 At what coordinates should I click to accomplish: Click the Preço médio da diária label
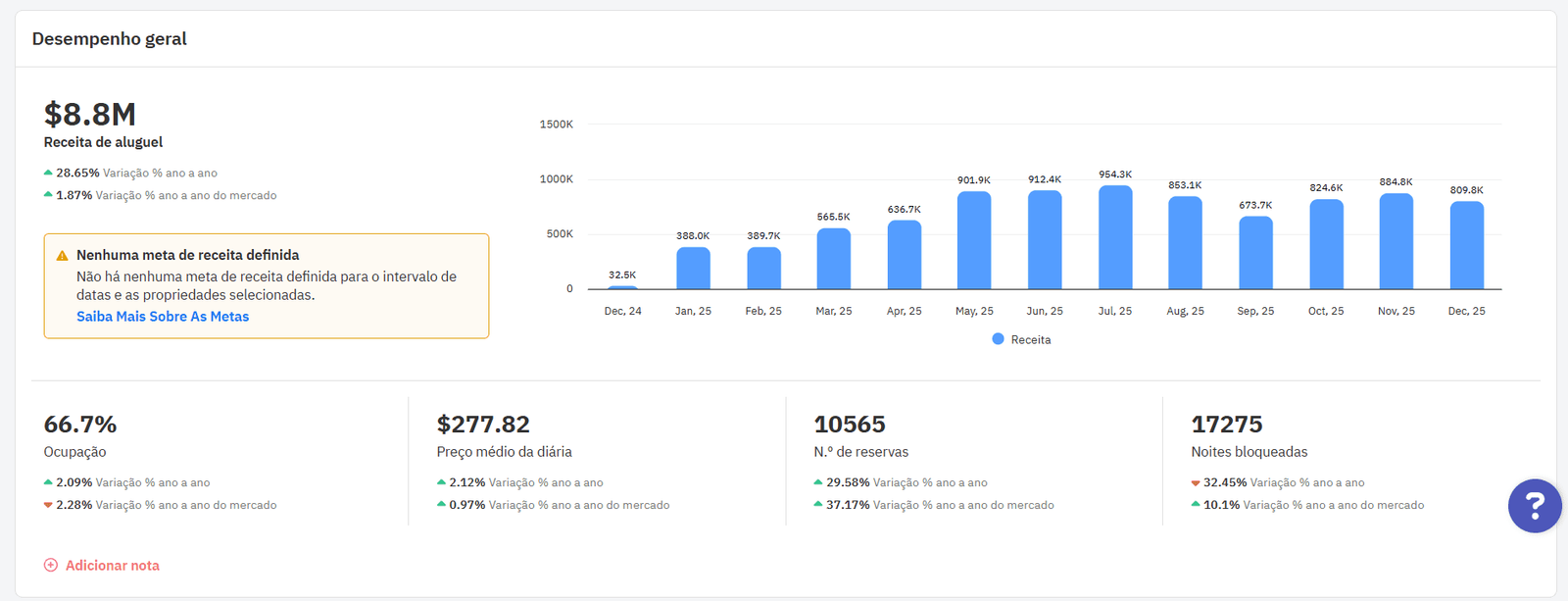[504, 453]
